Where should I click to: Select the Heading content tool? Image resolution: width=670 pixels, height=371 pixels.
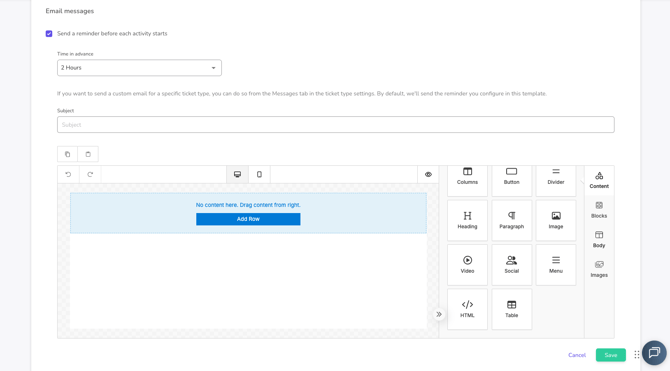pos(467,221)
